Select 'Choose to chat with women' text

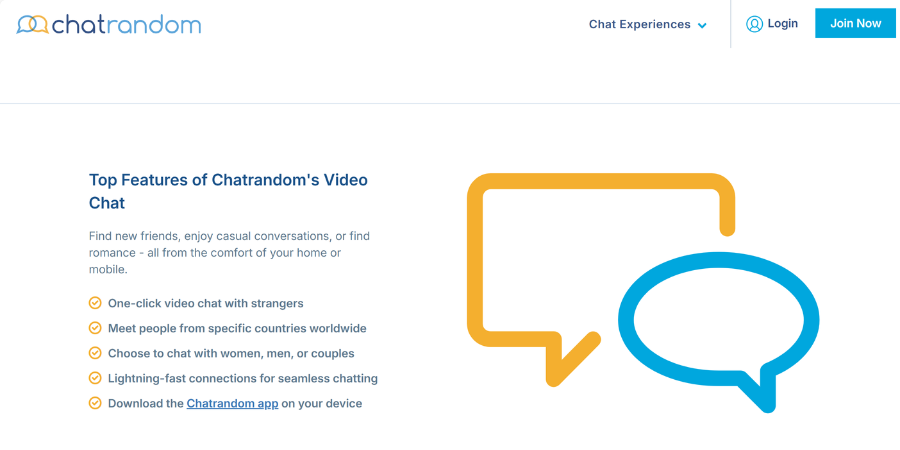tap(231, 353)
